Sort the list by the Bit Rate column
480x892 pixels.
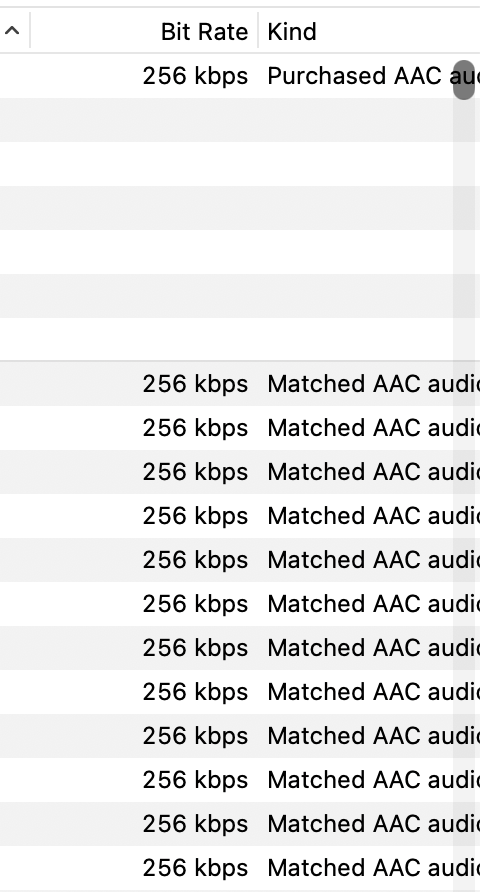coord(204,31)
